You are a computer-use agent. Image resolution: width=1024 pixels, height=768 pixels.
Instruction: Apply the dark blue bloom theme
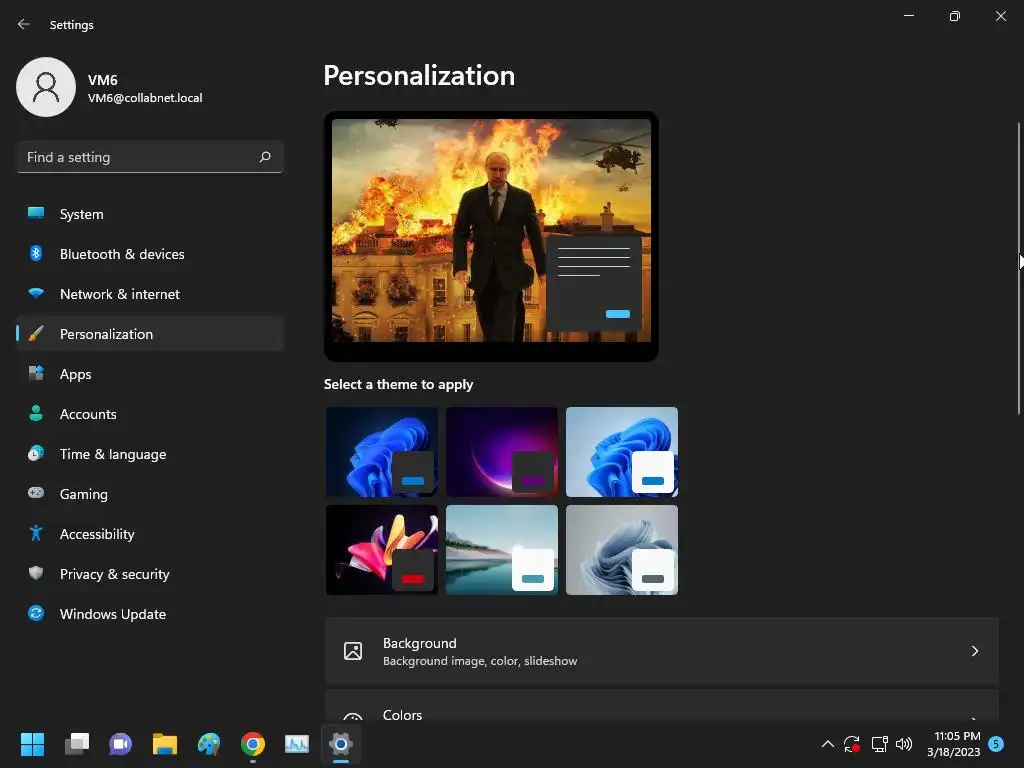381,452
